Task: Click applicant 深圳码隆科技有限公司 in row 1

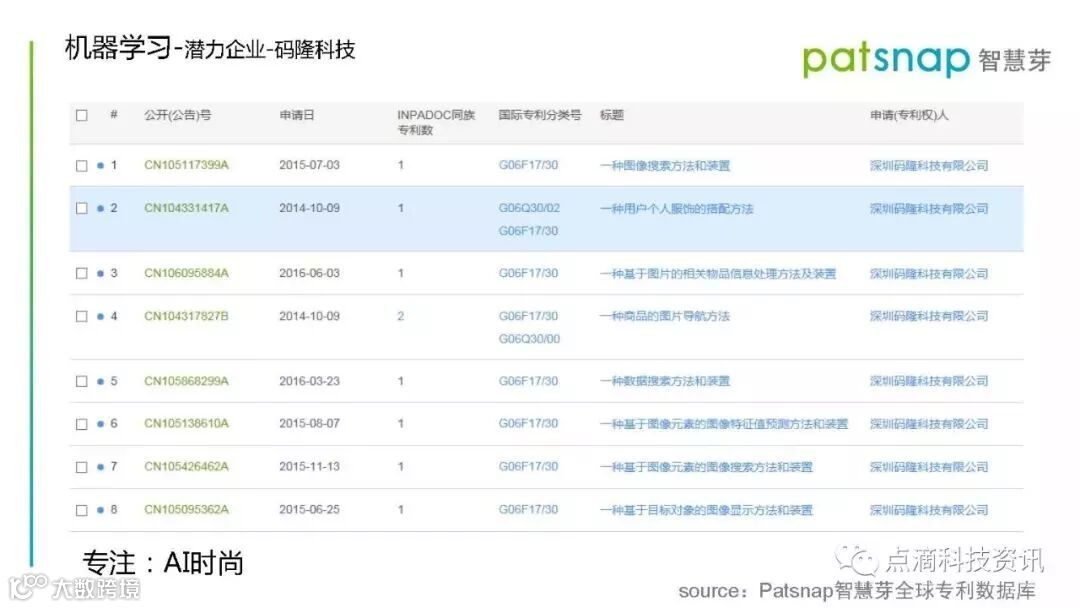Action: 928,166
